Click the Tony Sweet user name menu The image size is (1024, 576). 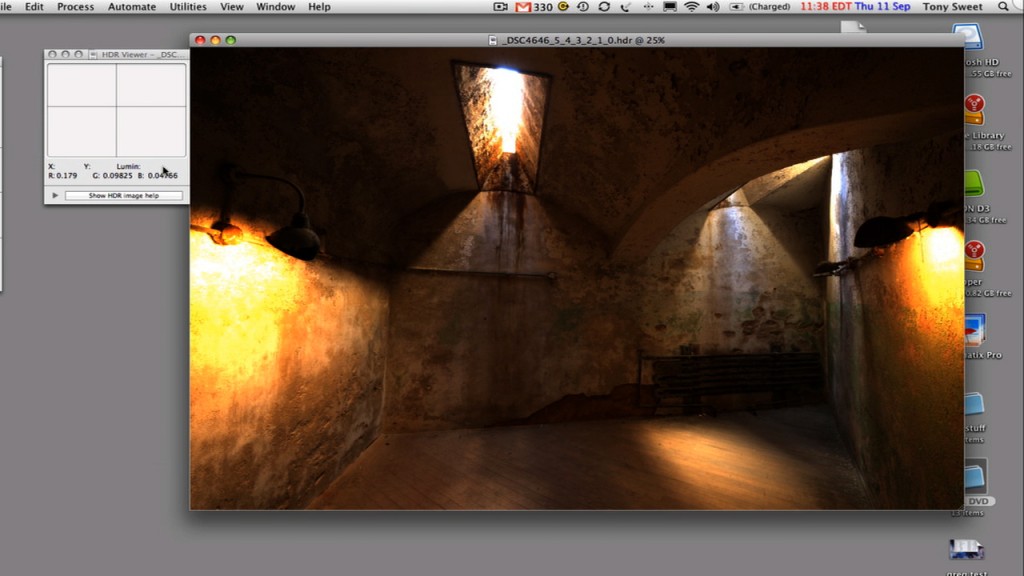coord(950,7)
